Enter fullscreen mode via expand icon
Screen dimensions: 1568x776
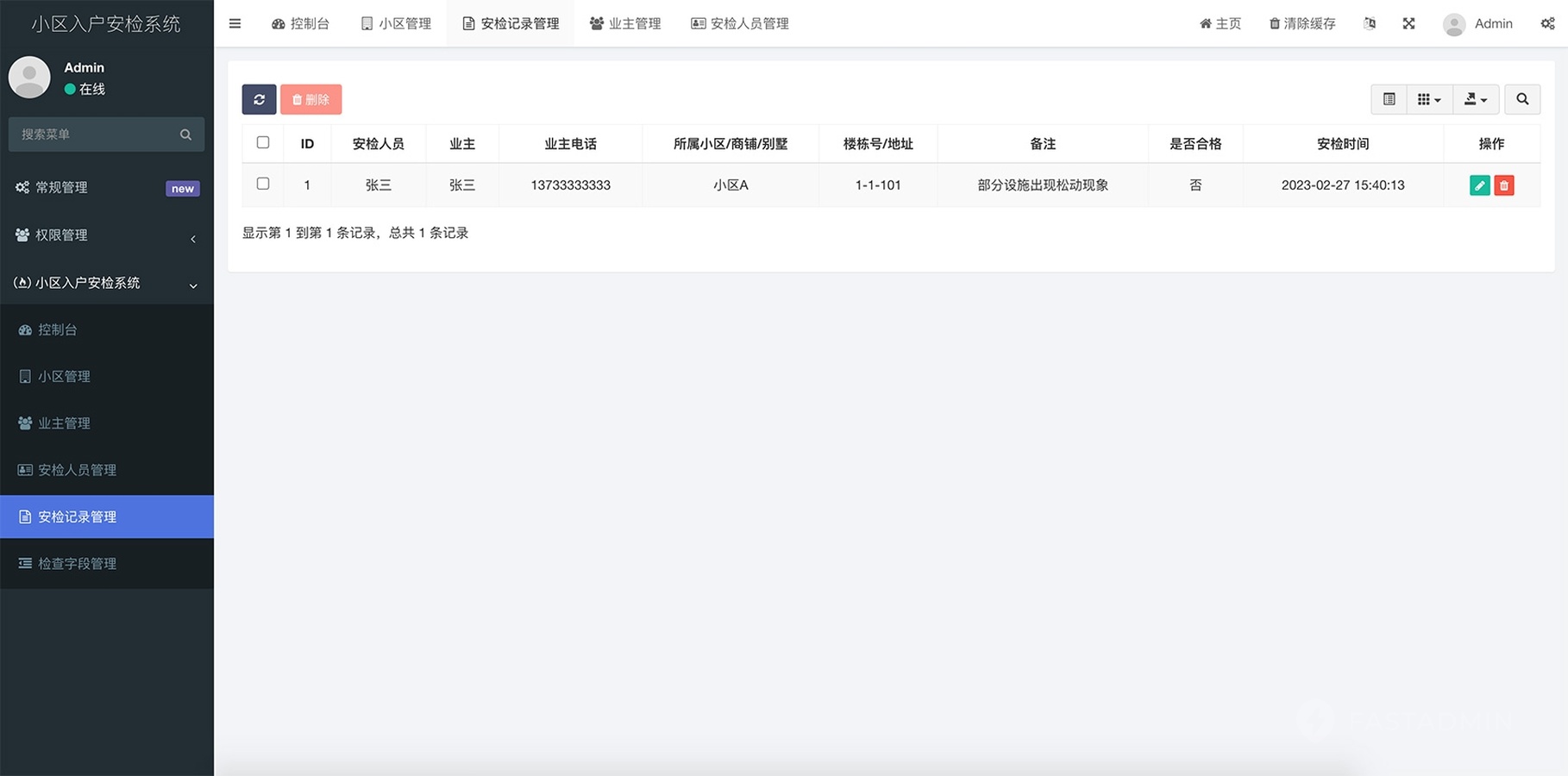pos(1408,23)
